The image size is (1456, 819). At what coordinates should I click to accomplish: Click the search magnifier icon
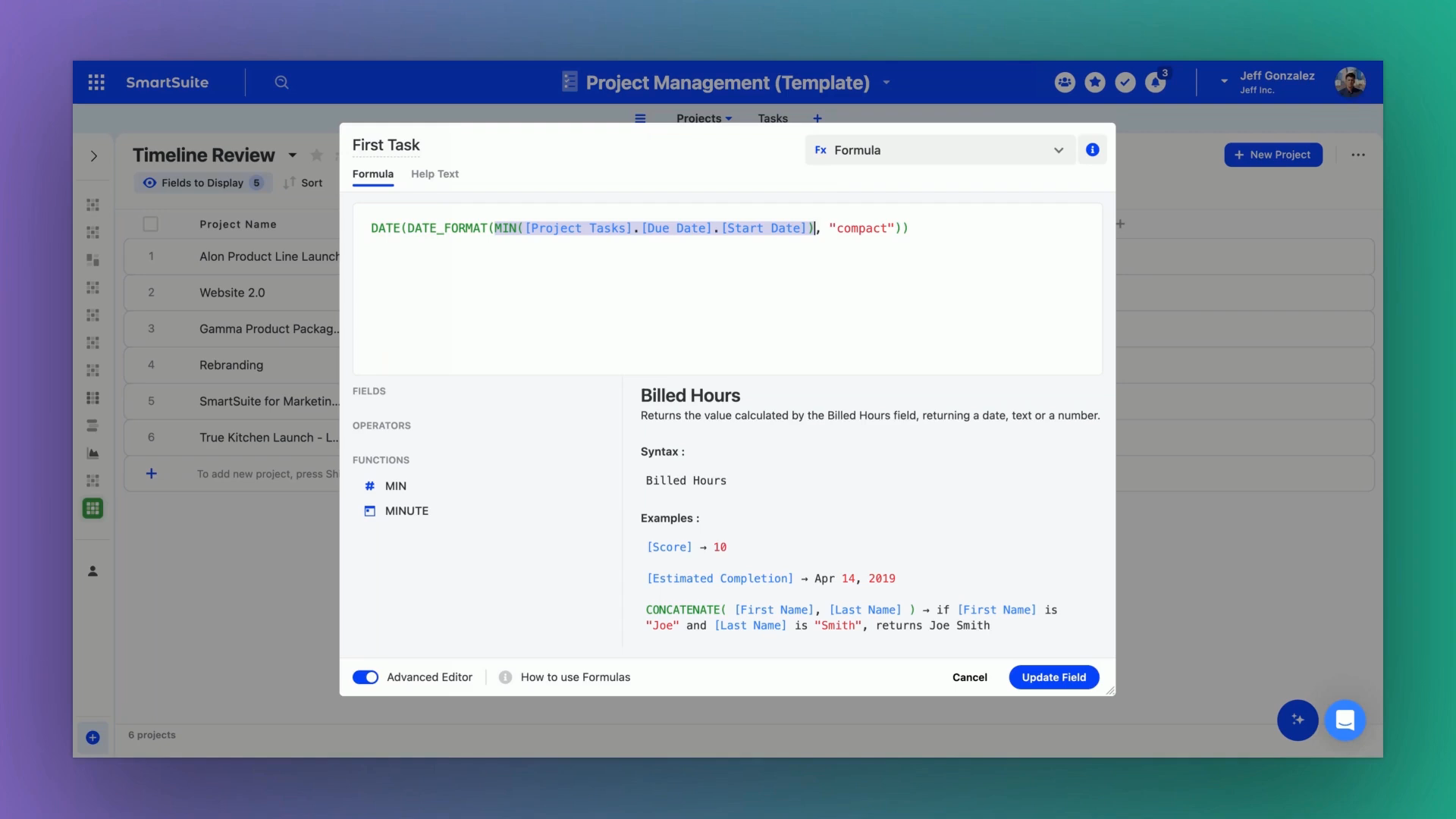pyautogui.click(x=281, y=82)
